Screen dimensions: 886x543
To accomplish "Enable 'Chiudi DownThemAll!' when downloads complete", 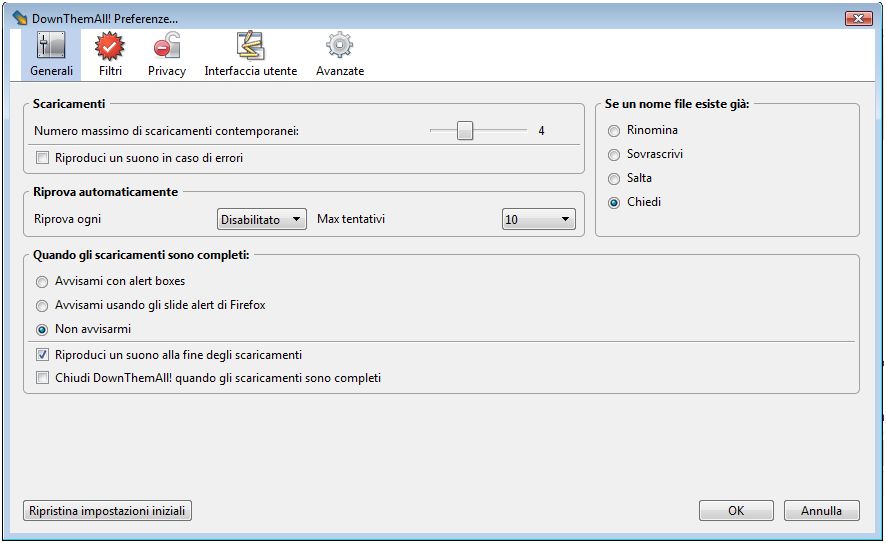I will pos(42,378).
